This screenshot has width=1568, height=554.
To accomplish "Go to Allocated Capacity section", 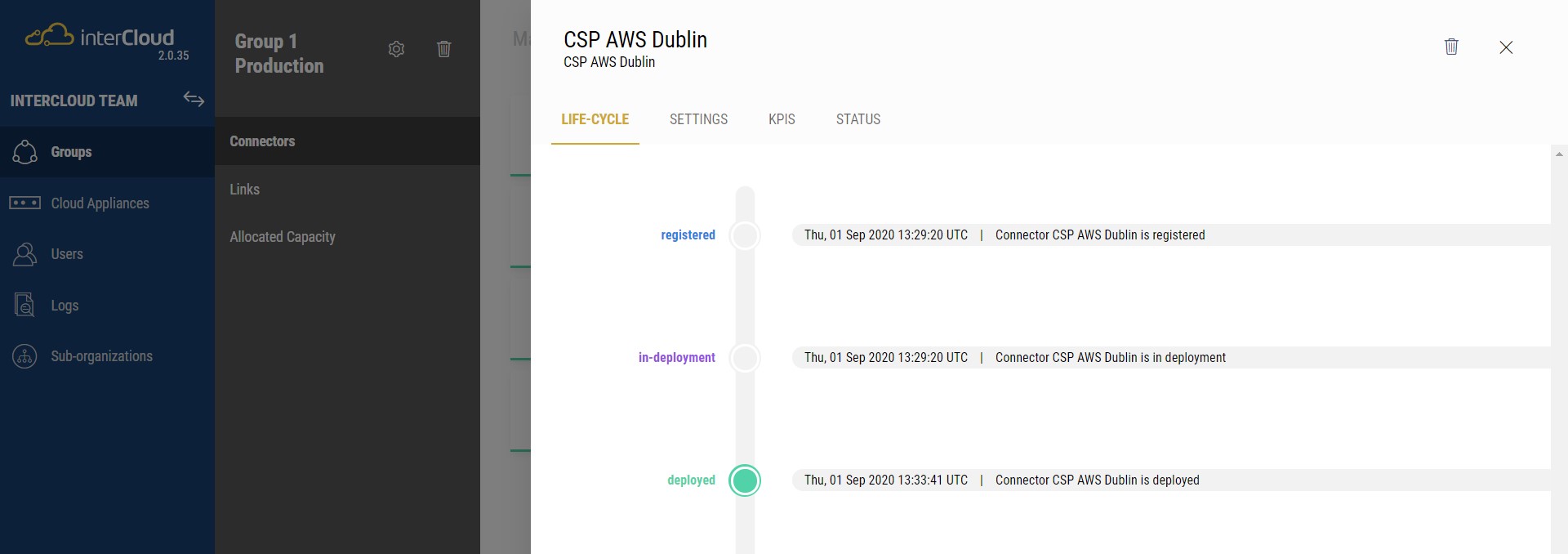I will 283,237.
